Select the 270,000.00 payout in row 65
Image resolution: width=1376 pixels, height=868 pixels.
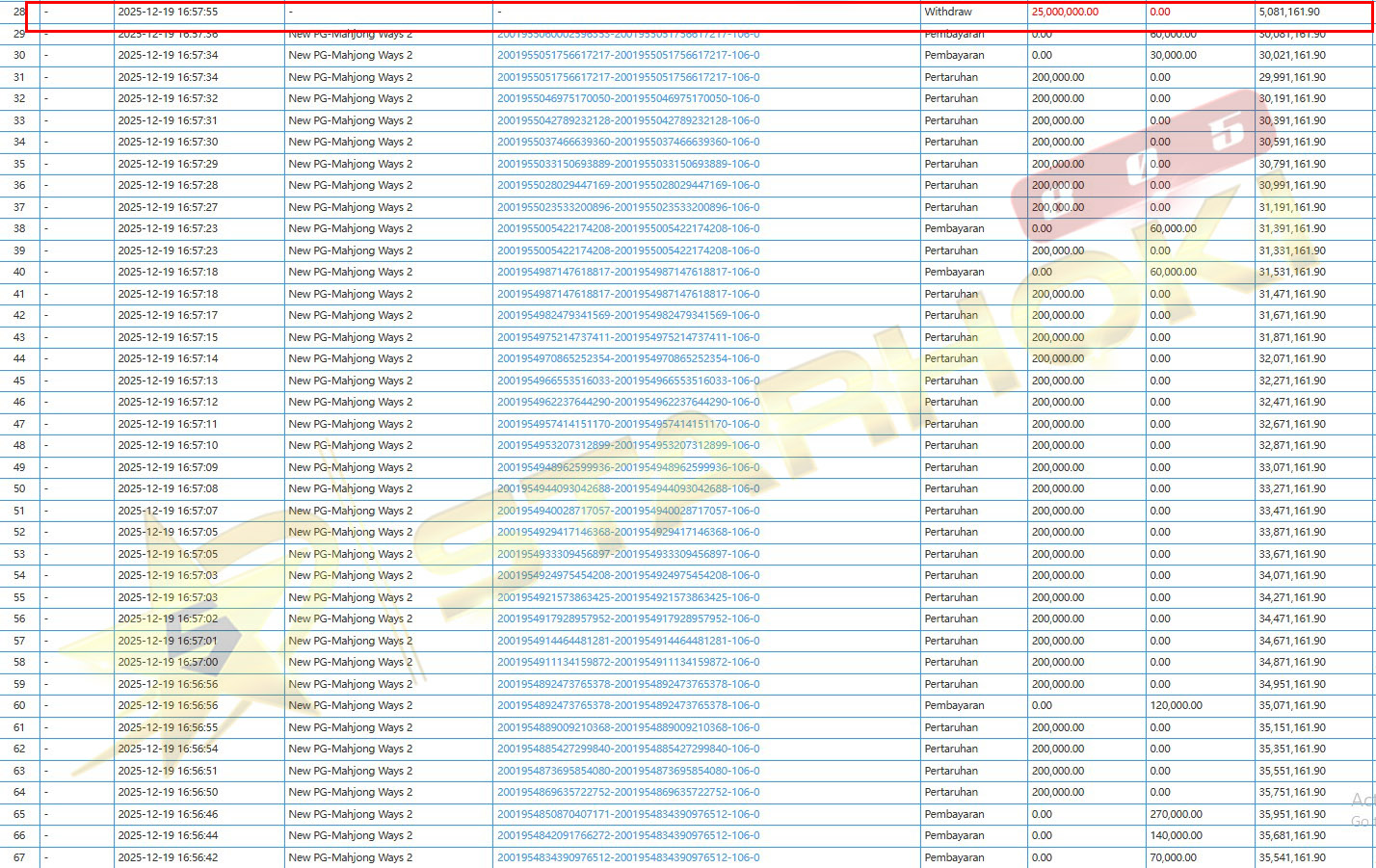1176,814
